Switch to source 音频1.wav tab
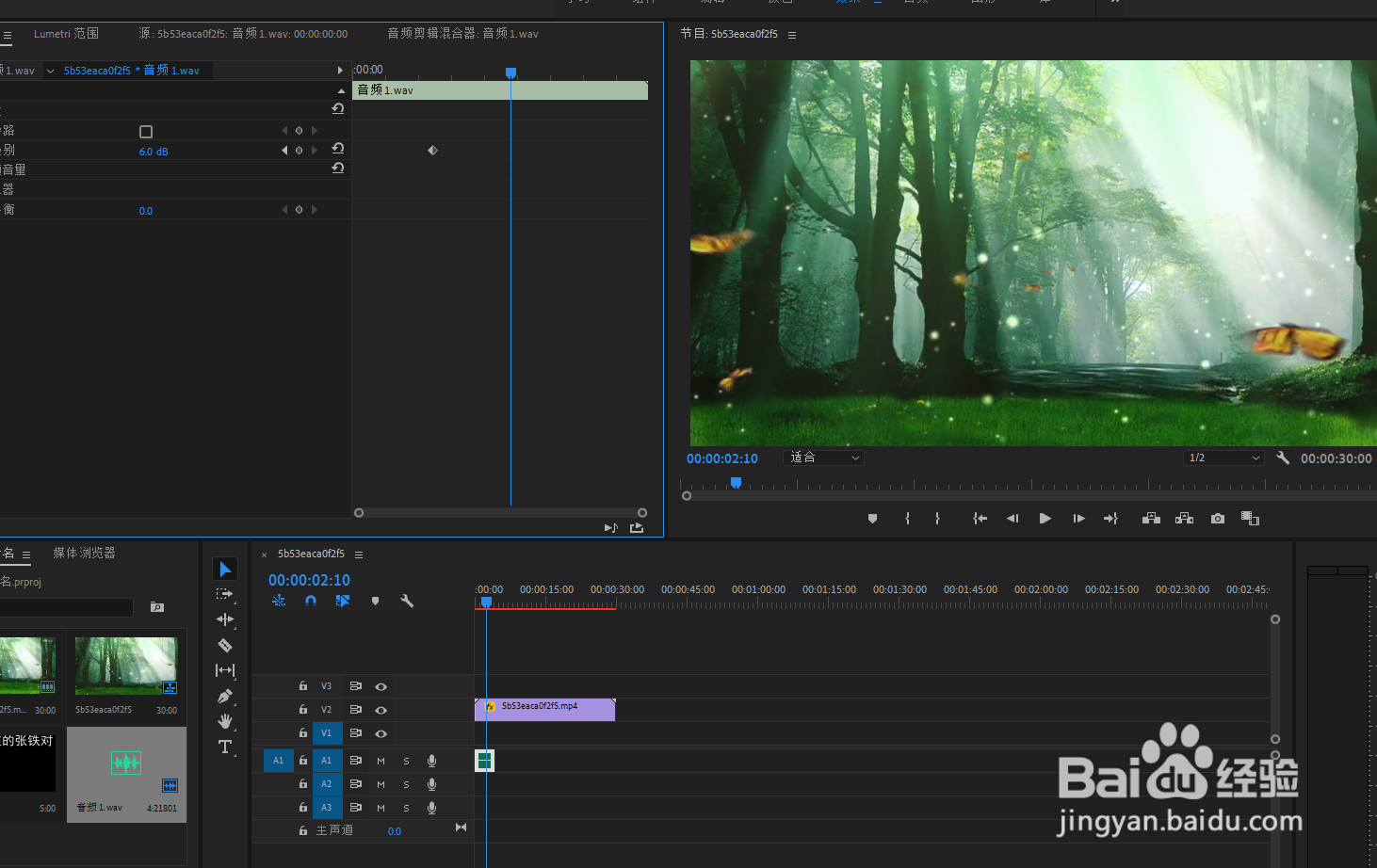This screenshot has width=1377, height=868. (x=243, y=34)
